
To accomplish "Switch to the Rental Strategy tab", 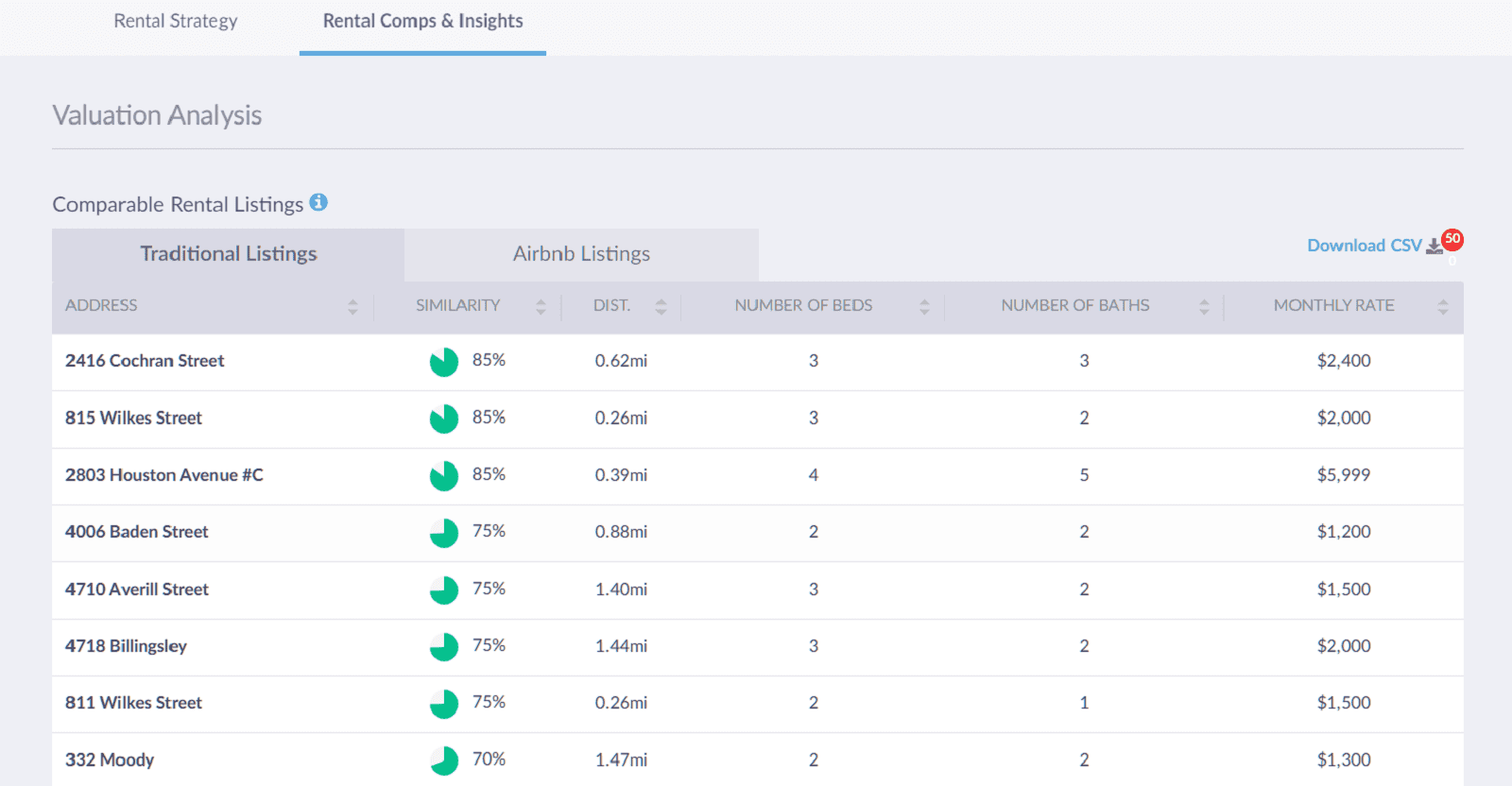I will pos(176,21).
